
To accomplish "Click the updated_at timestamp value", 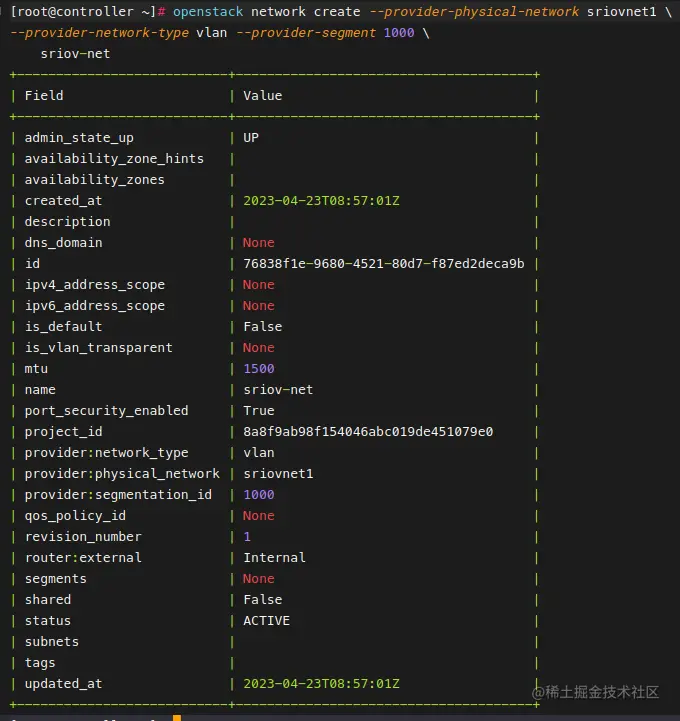I will [321, 684].
